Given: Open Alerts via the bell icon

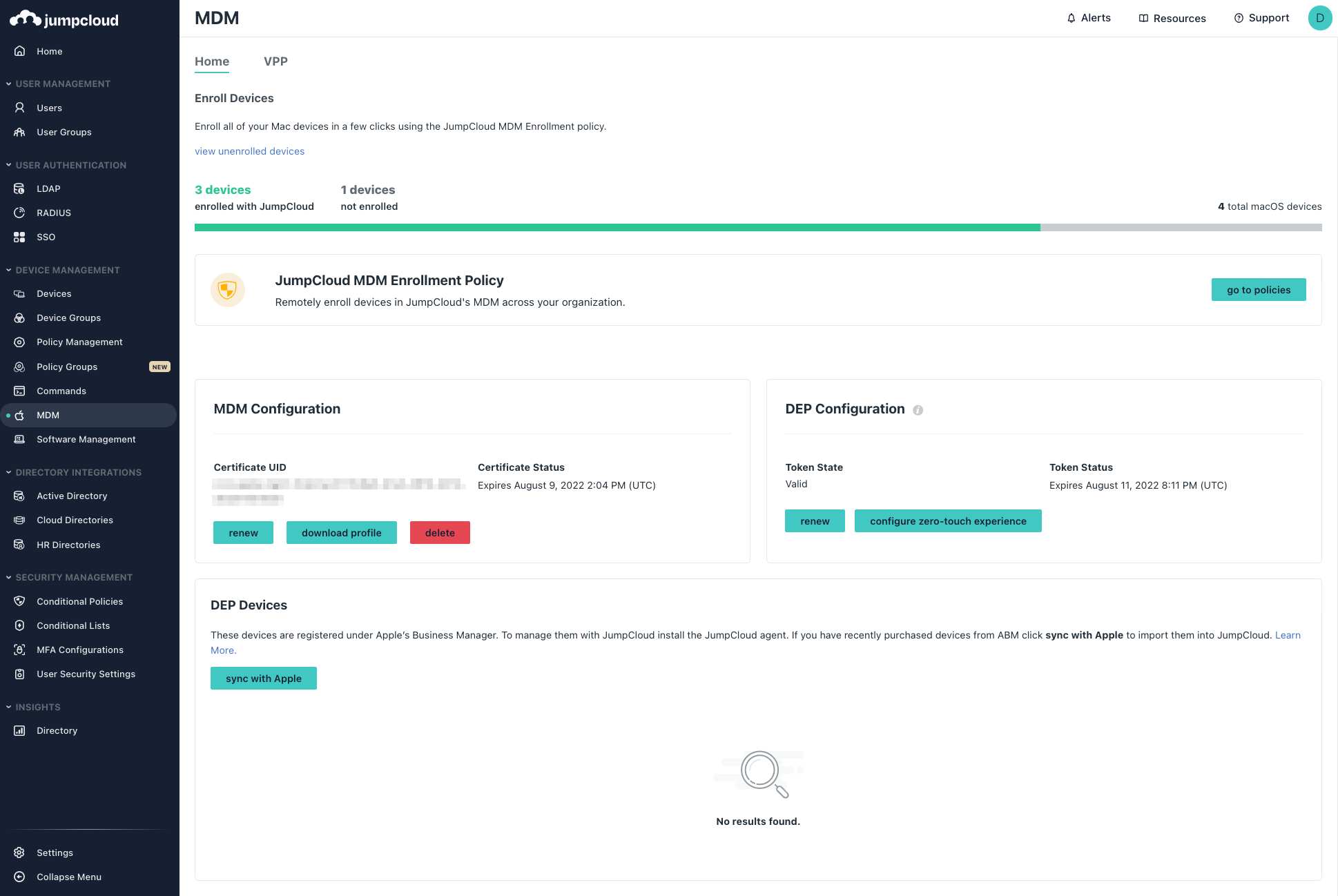Looking at the screenshot, I should tap(1071, 18).
